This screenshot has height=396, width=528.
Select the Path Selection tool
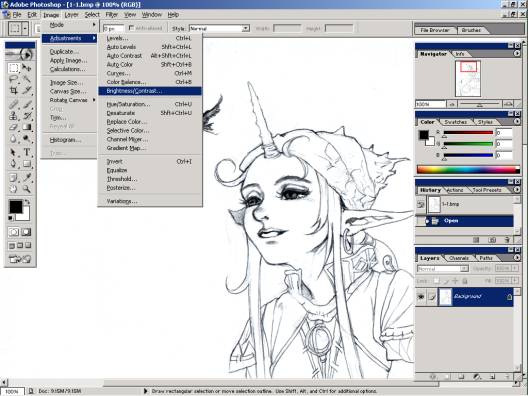[13, 153]
